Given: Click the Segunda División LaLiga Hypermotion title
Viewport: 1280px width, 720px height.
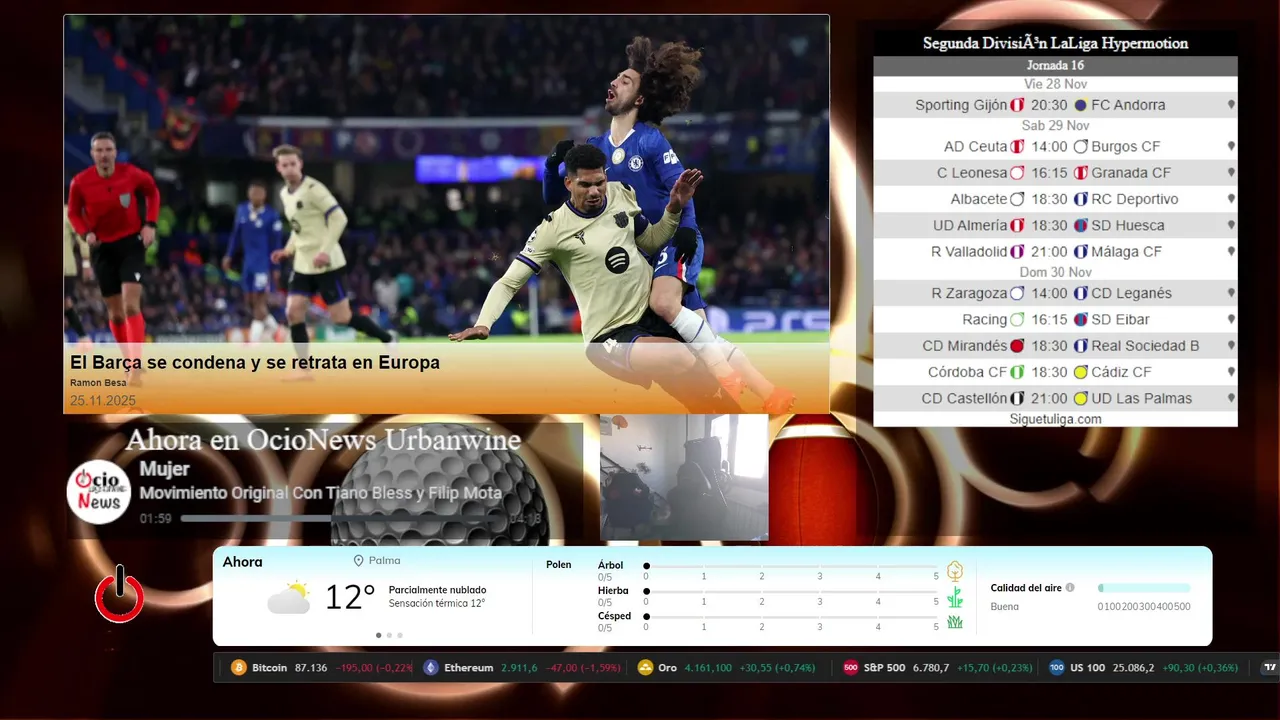Looking at the screenshot, I should click(1055, 44).
